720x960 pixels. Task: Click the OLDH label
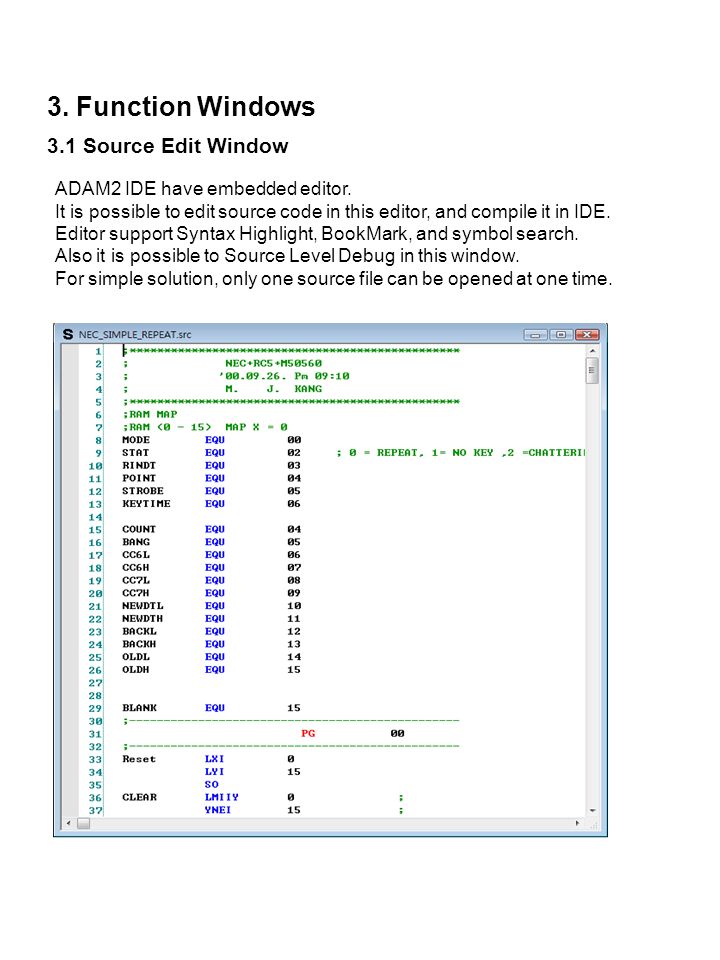tap(136, 670)
